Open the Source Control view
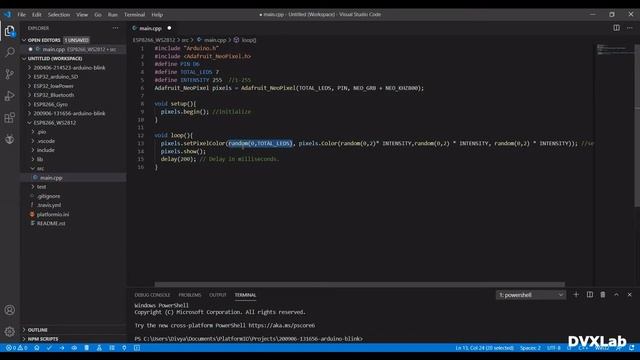This screenshot has height=360, width=640. [10, 74]
